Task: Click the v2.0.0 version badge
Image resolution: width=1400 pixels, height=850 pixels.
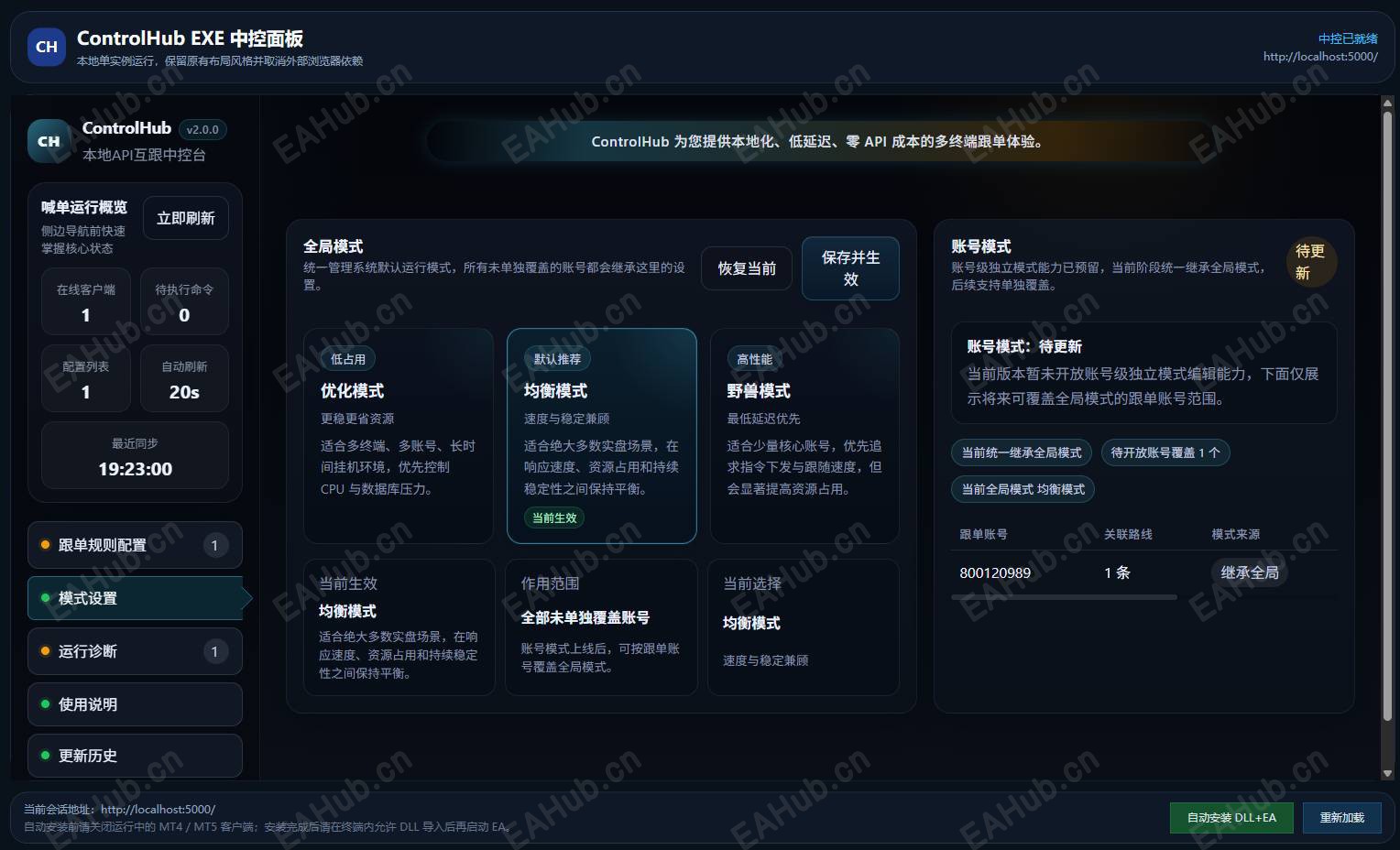Action: click(x=202, y=130)
